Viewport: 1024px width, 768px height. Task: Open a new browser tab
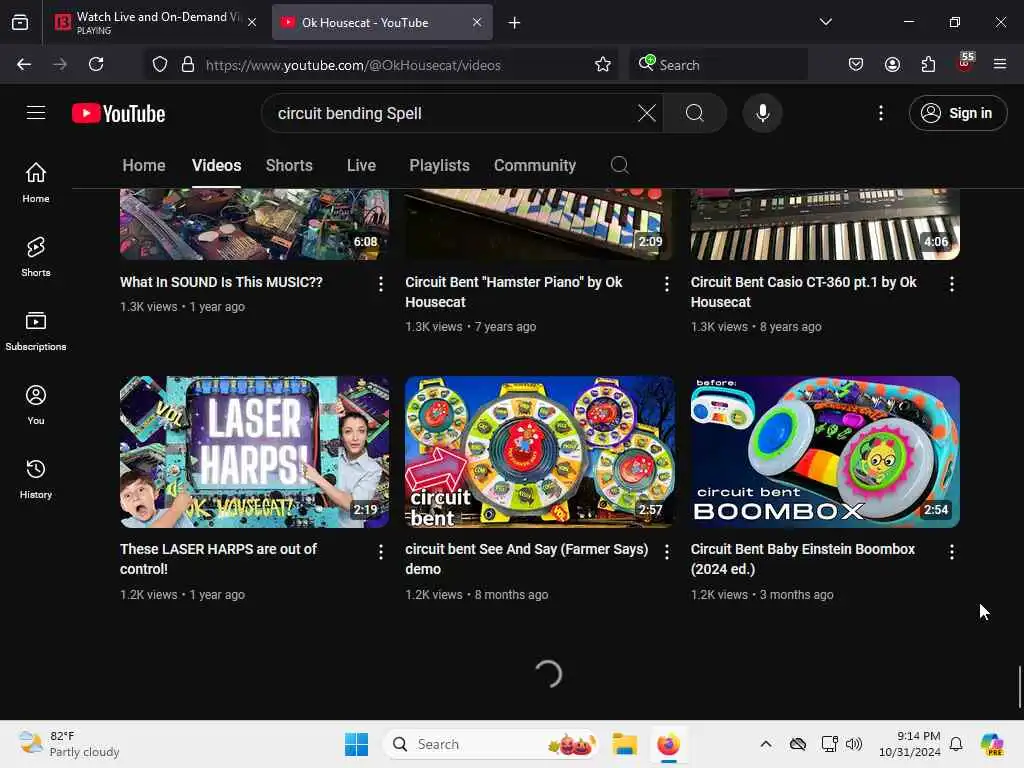pyautogui.click(x=514, y=23)
